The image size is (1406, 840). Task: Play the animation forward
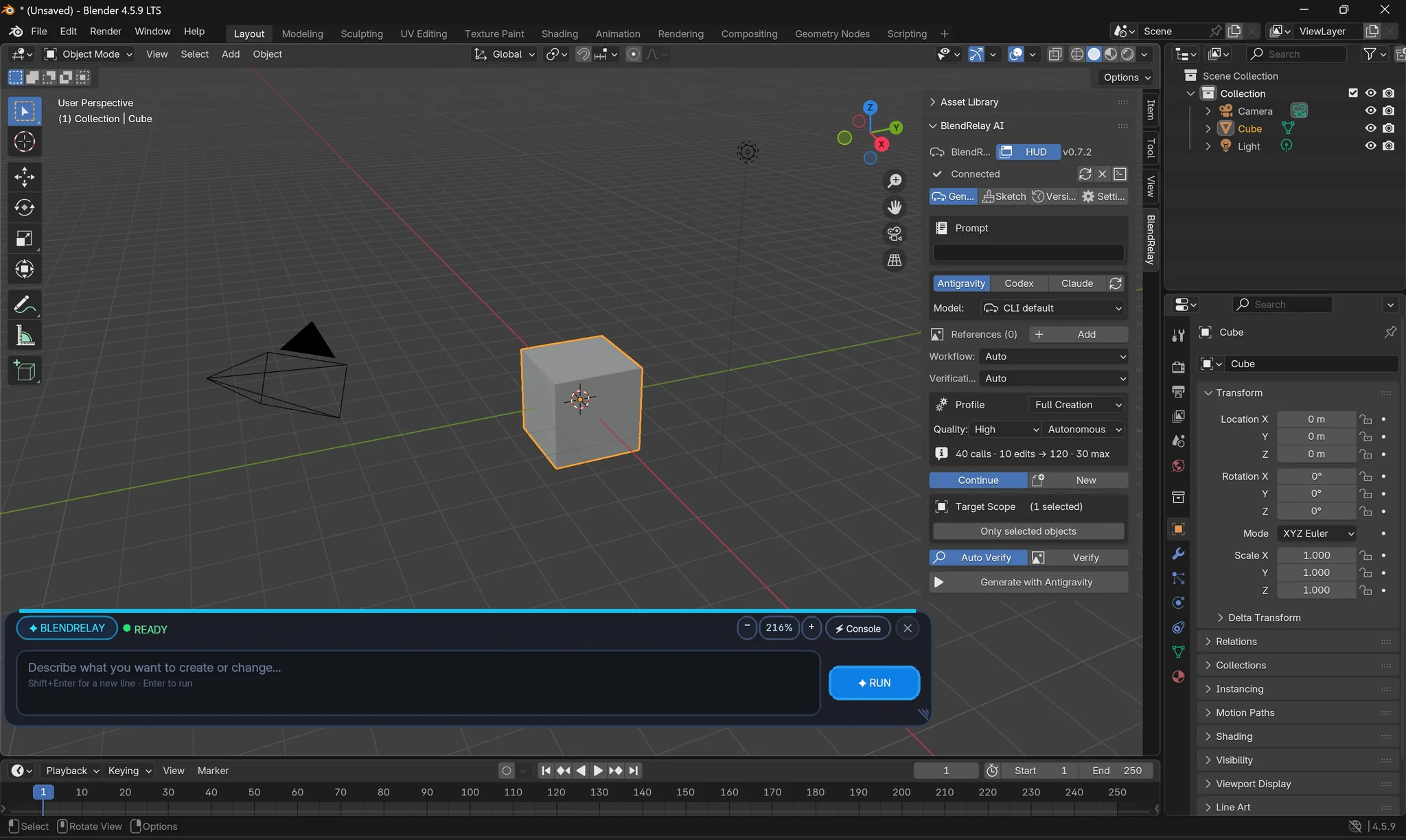point(598,771)
